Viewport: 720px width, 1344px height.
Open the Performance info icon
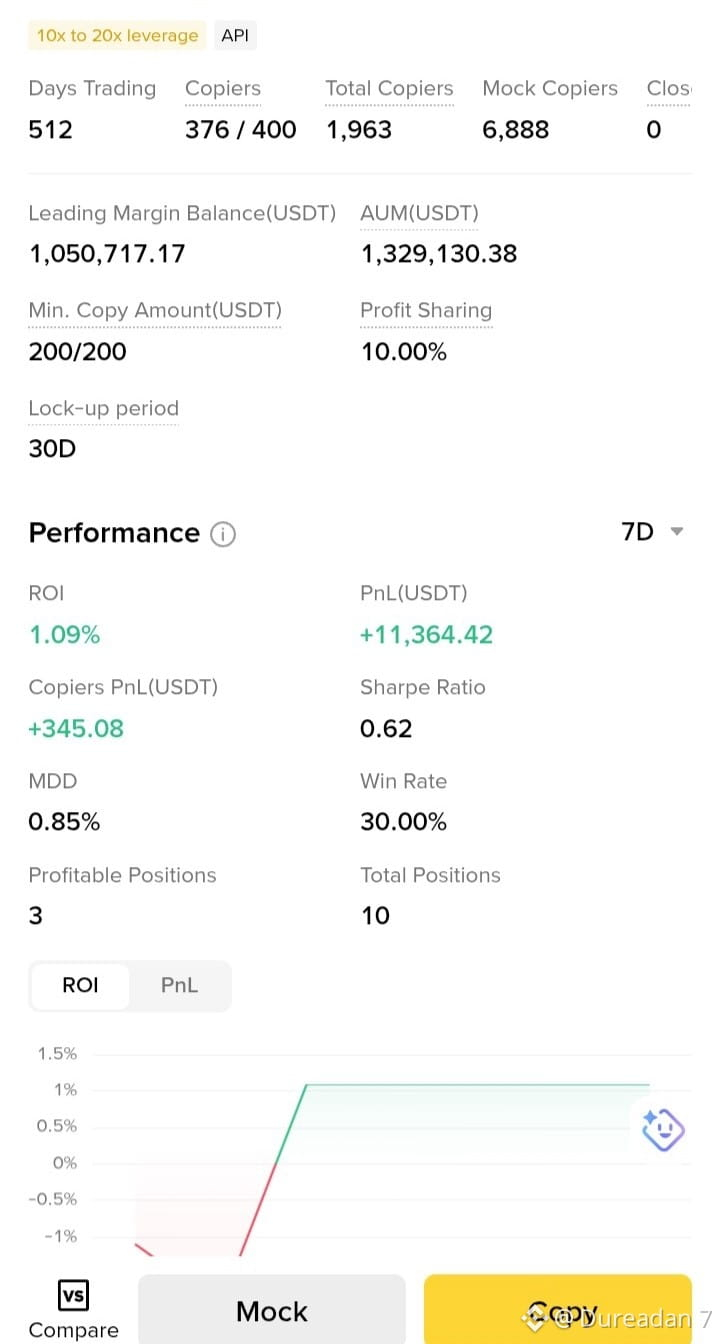tap(223, 534)
